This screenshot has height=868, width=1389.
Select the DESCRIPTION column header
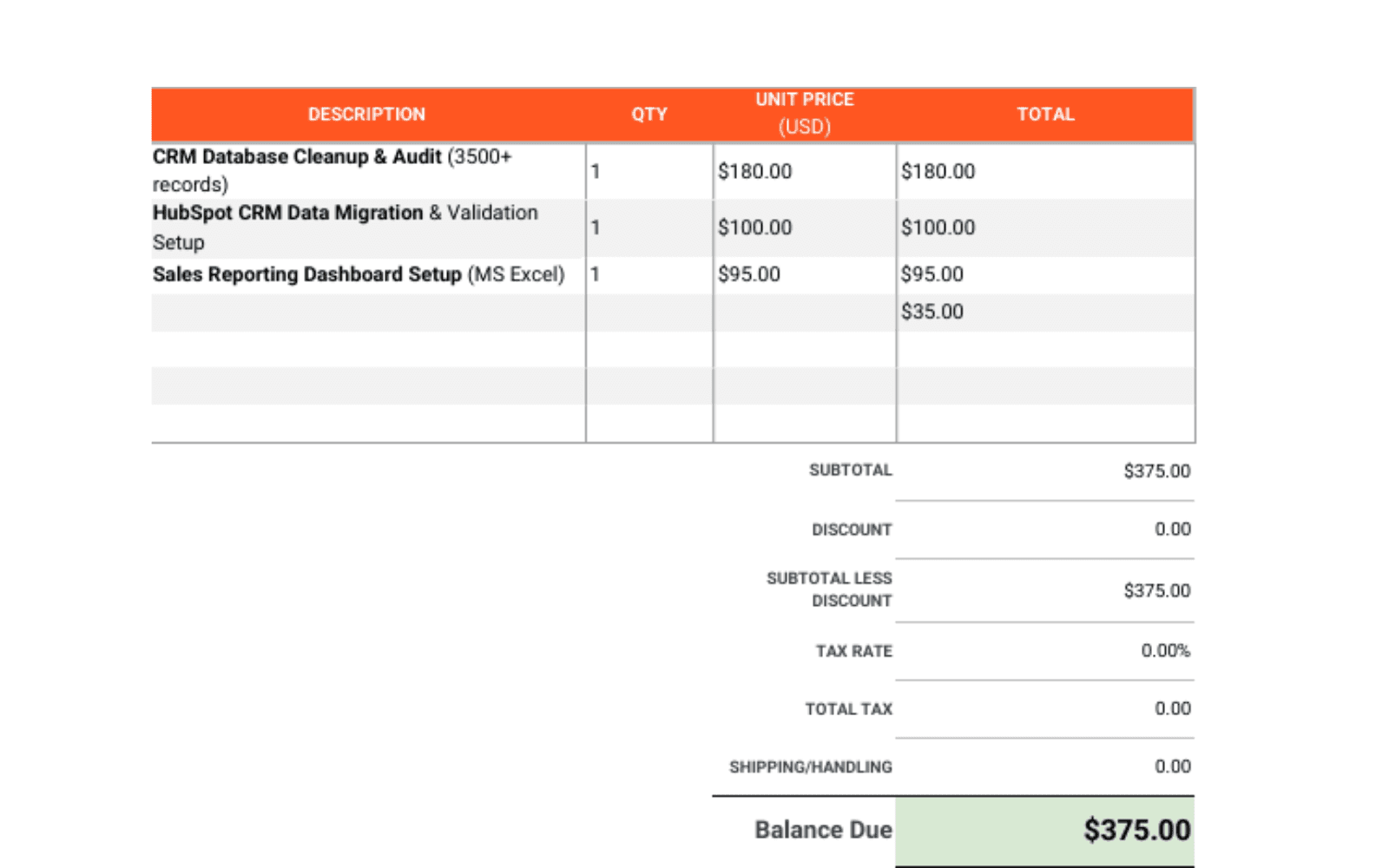pyautogui.click(x=366, y=115)
